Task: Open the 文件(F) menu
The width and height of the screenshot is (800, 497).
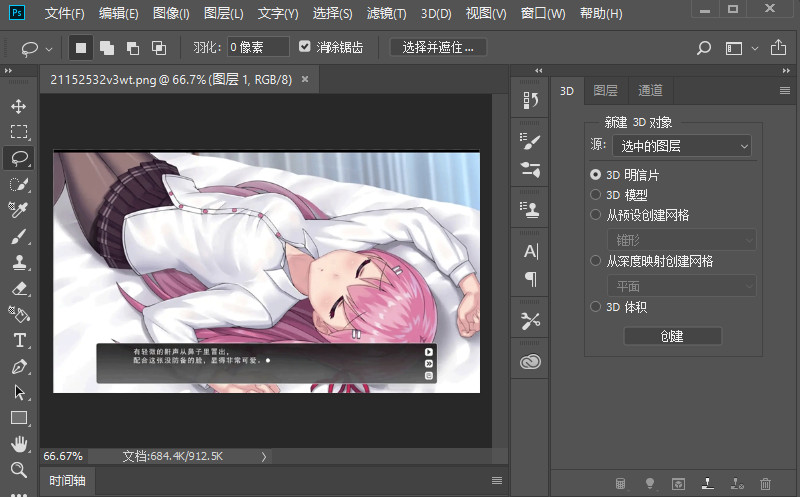Action: [x=64, y=13]
